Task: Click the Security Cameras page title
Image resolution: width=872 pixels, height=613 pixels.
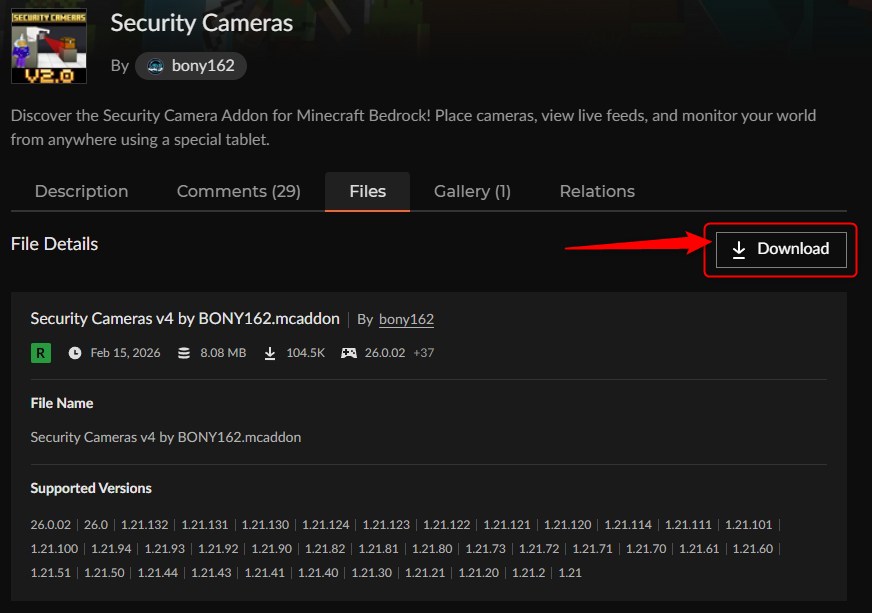Action: [201, 23]
